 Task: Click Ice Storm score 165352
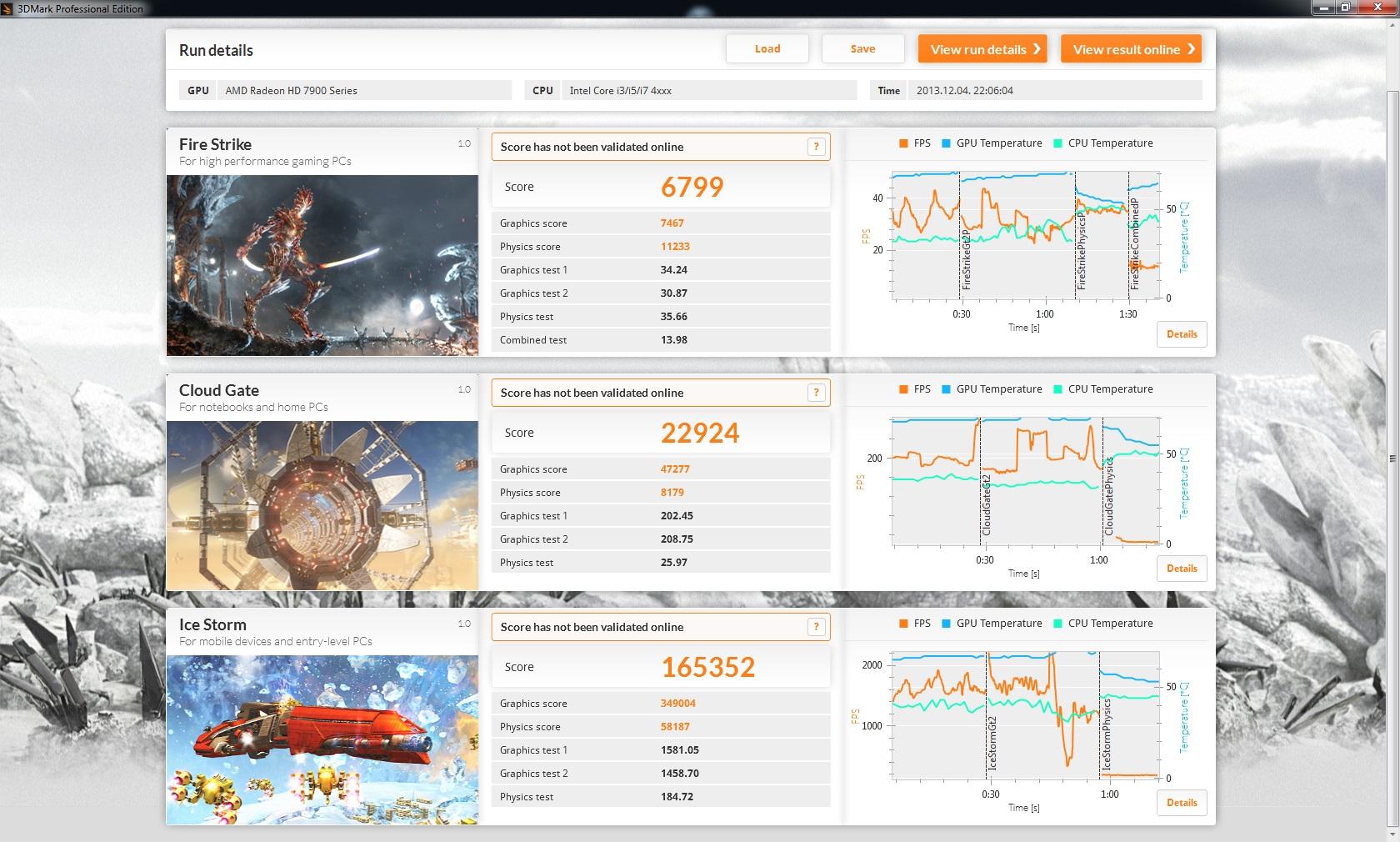pos(708,667)
